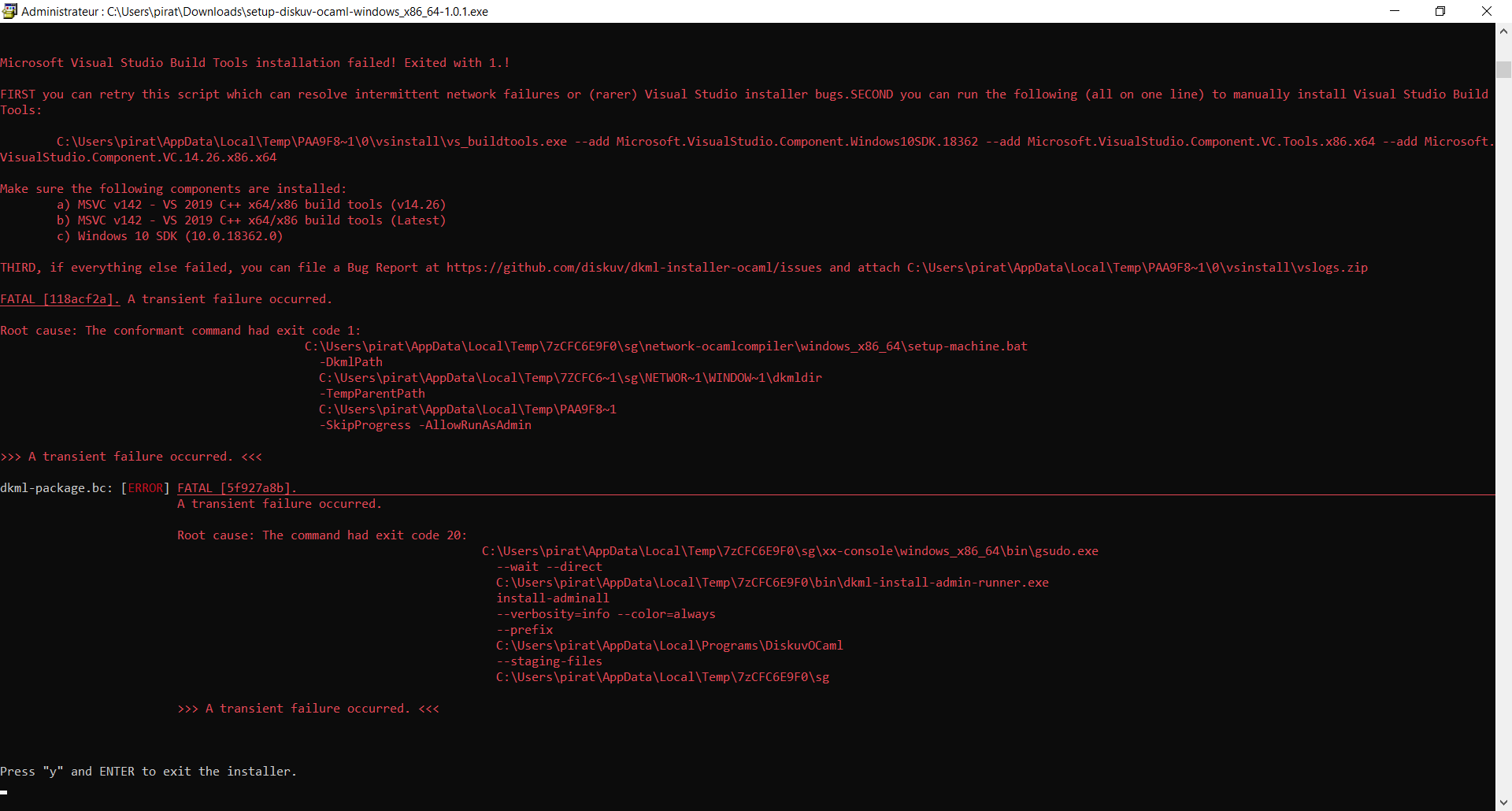Click the dkml-install-admin-runner.exe path

coord(773,583)
